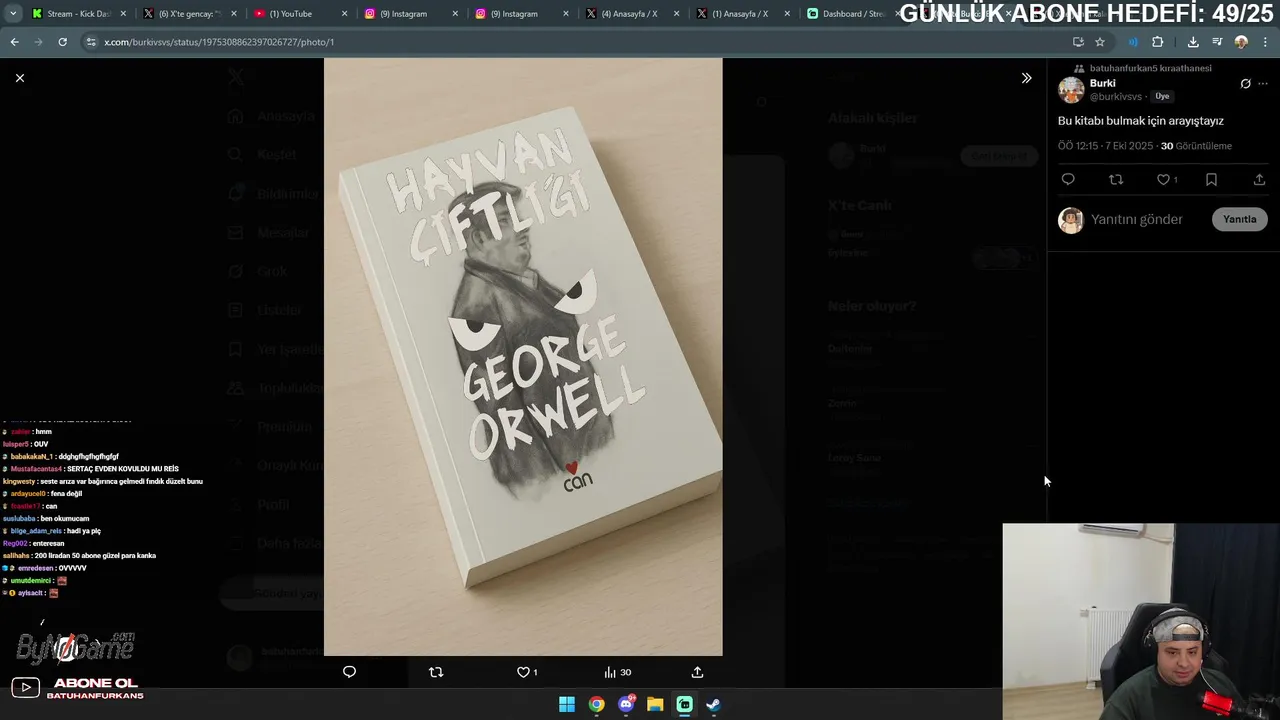Open the browser extensions puzzle icon
Screen dimensions: 1280x720
pos(1157,42)
